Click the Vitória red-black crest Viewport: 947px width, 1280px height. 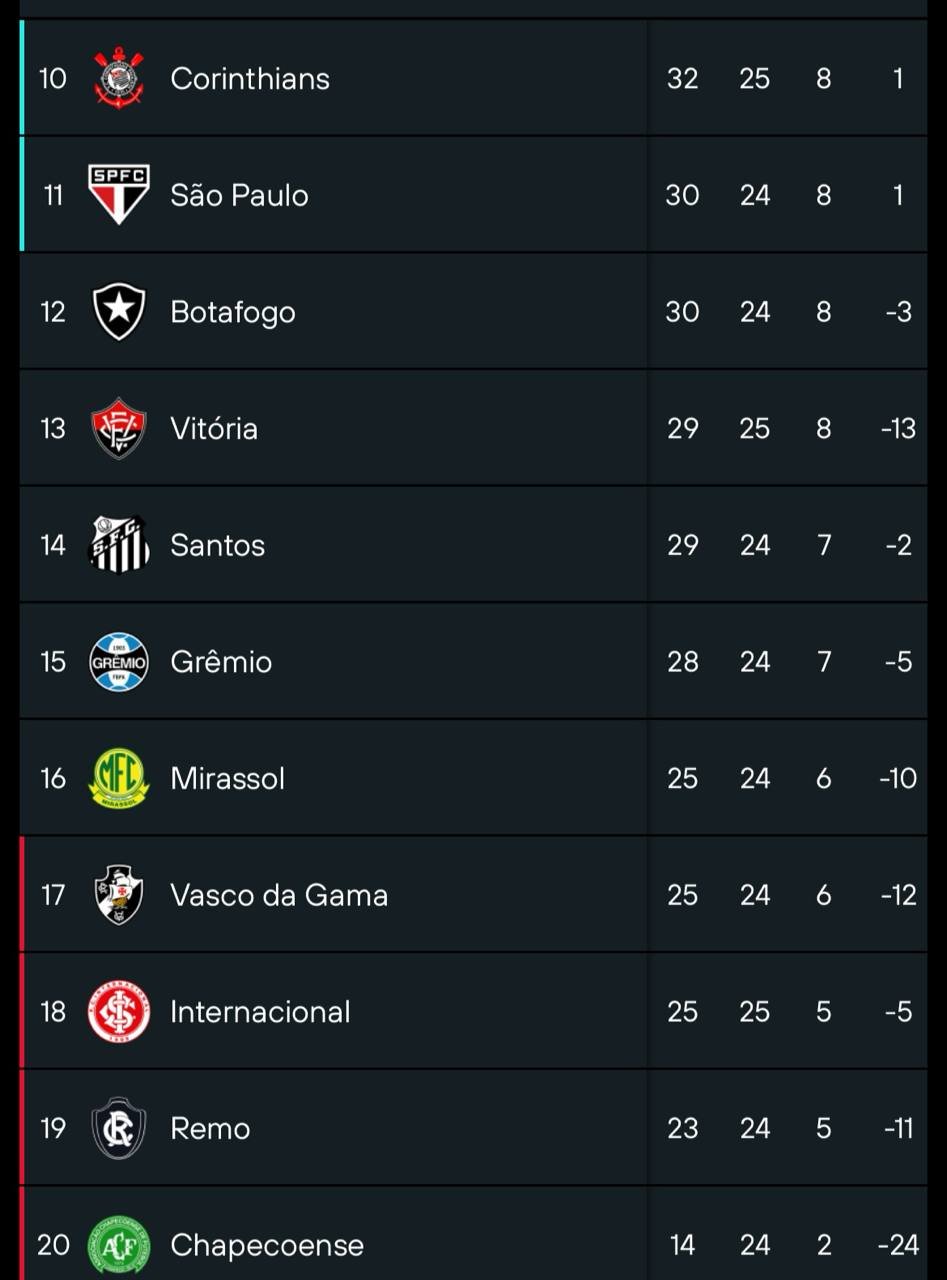click(119, 428)
